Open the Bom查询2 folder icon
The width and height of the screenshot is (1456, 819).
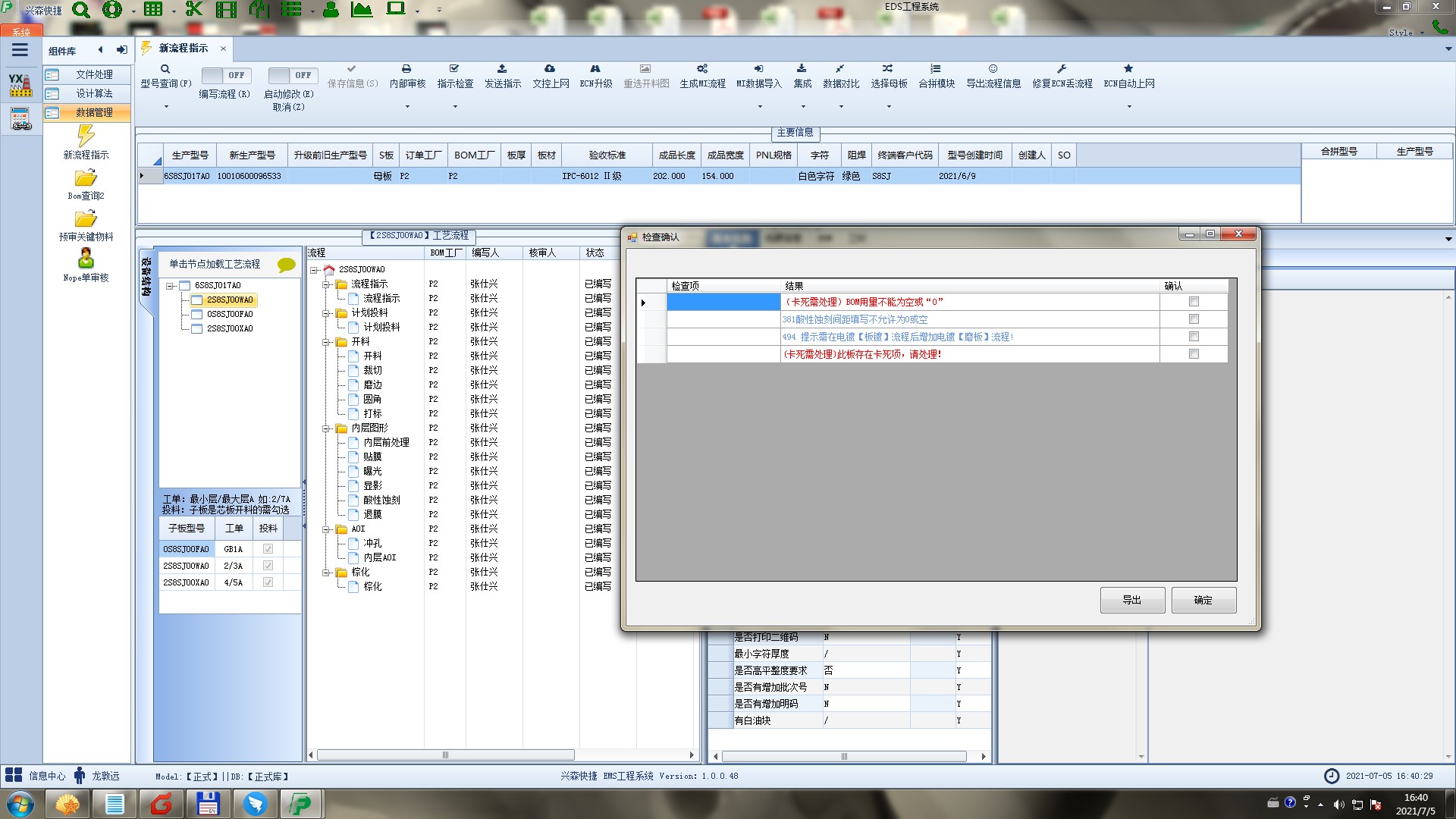pyautogui.click(x=86, y=178)
